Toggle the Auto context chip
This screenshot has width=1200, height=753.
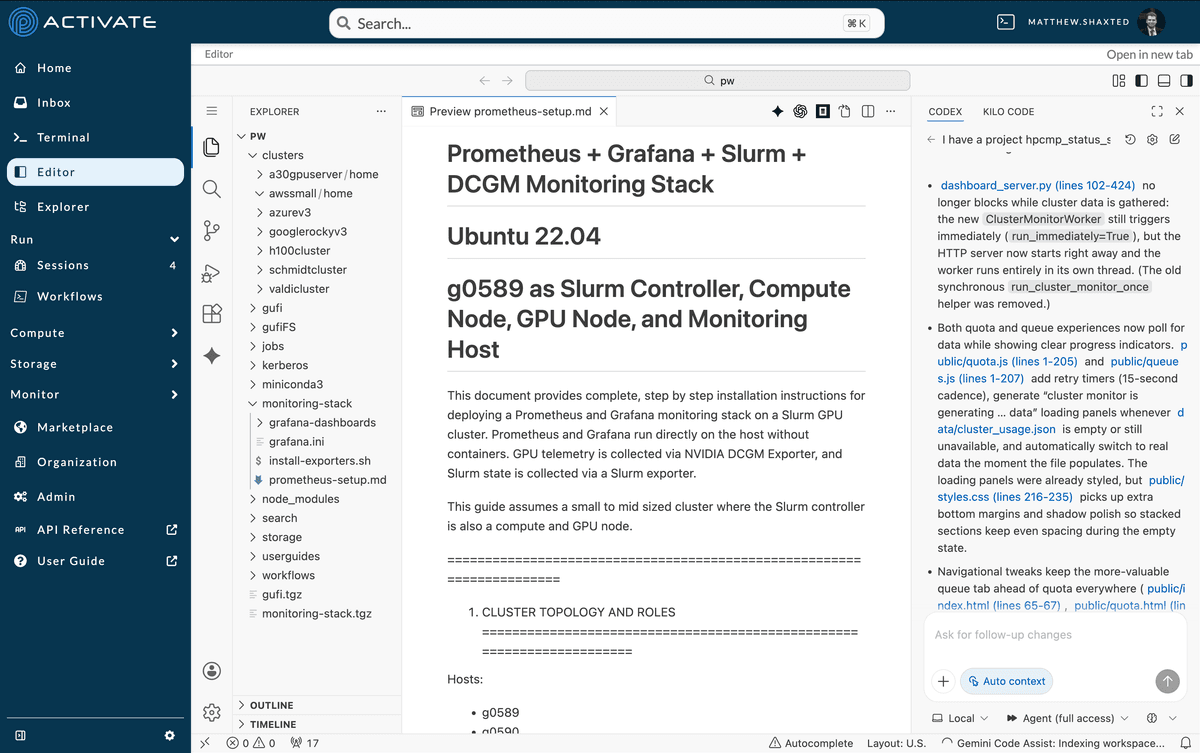[x=1006, y=681]
